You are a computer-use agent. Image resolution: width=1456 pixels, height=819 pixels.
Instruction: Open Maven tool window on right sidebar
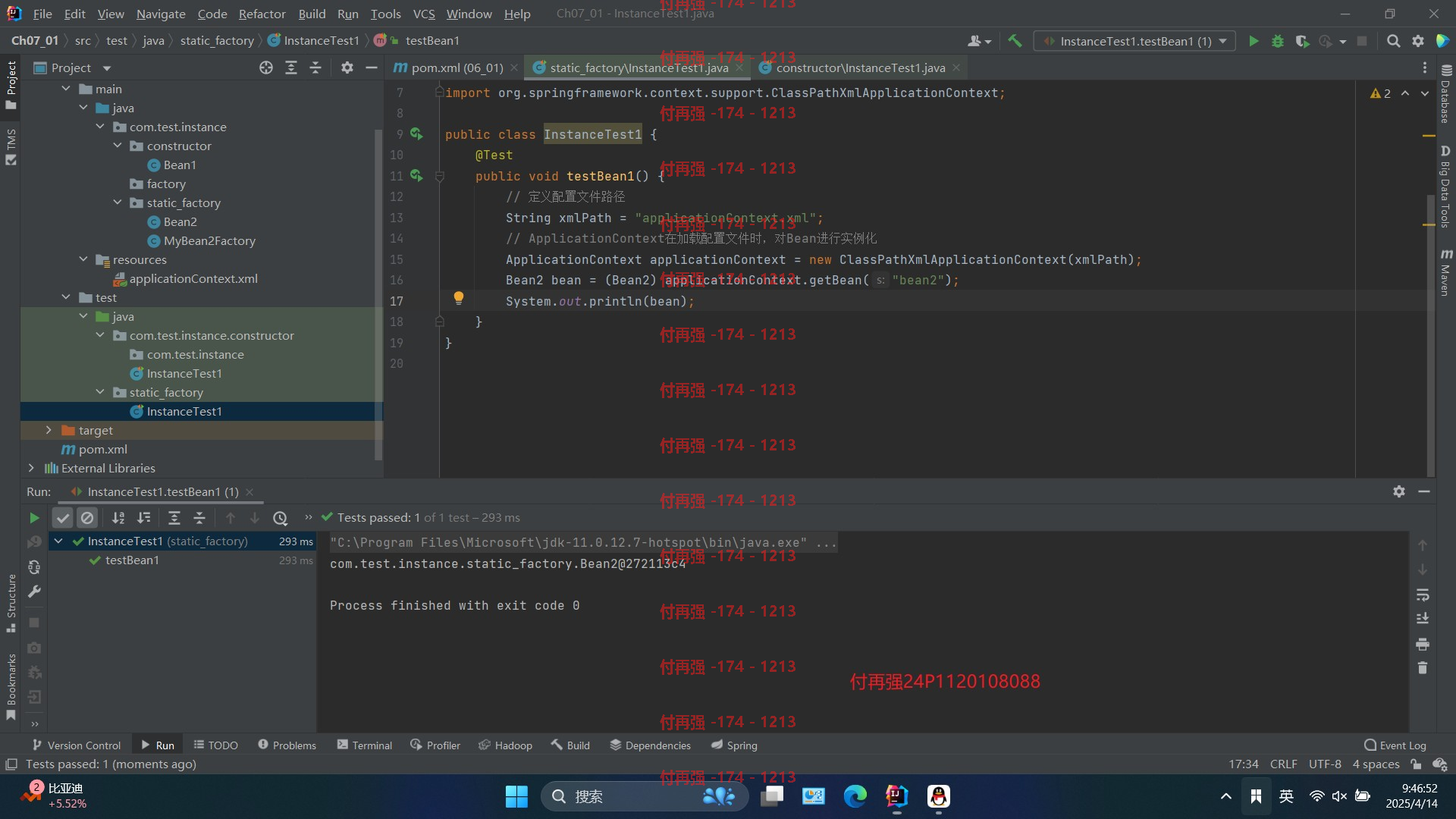(1445, 272)
